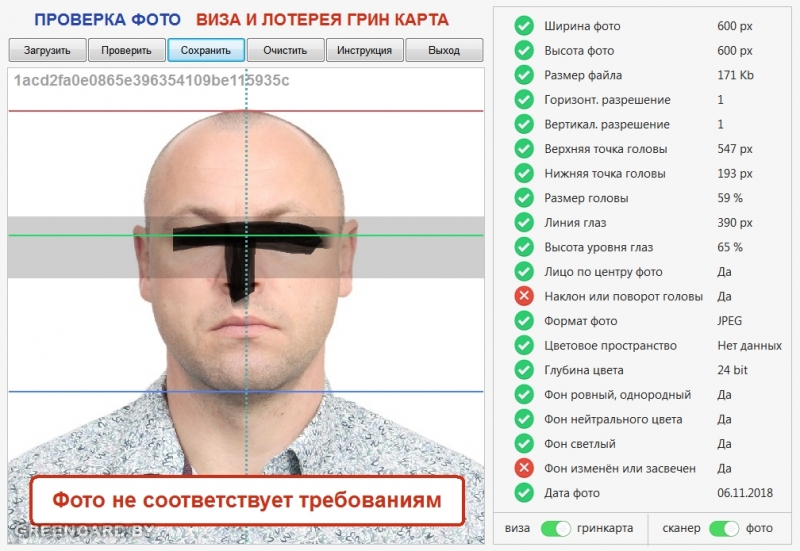Click the Проверить button
Screen dimensions: 800x551
pyautogui.click(x=127, y=50)
